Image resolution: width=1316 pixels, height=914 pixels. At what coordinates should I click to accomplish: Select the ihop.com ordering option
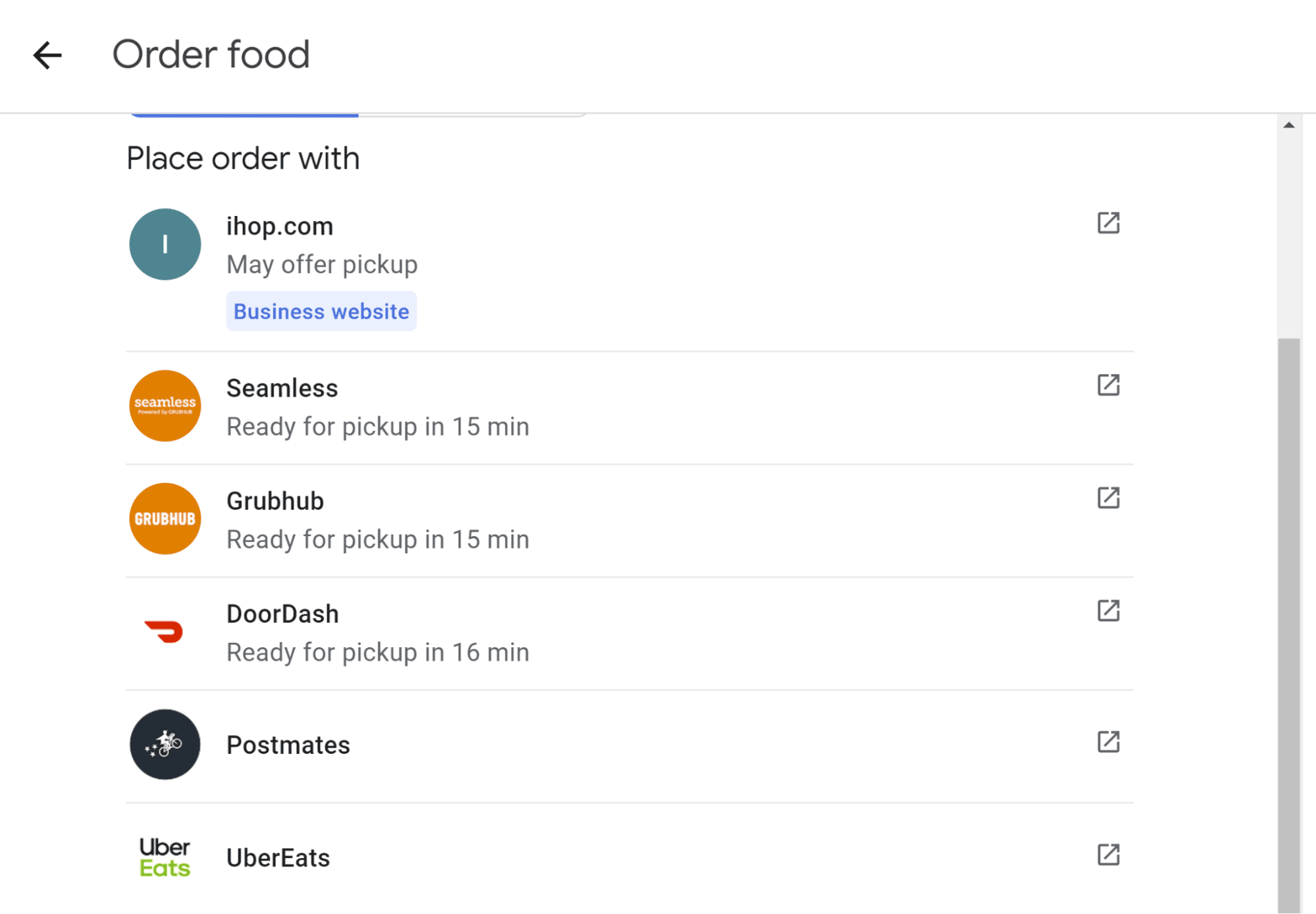pos(280,227)
